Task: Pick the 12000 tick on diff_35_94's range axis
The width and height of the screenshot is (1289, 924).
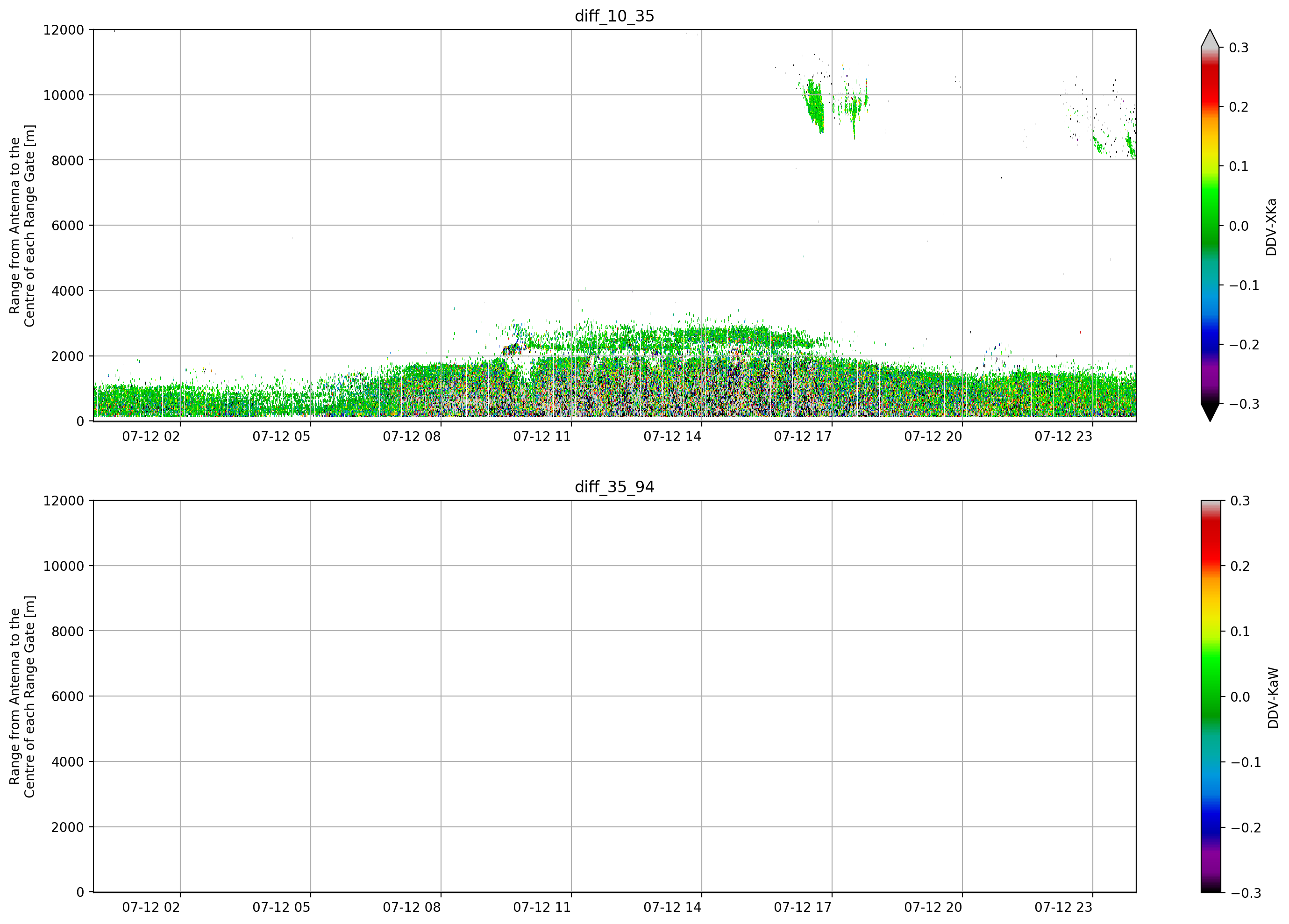Action: pos(64,501)
